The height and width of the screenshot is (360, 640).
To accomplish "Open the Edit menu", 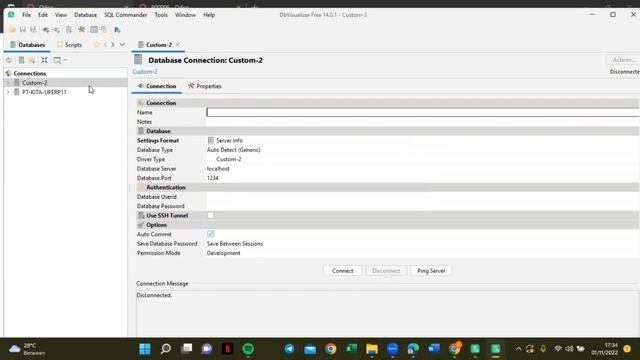I will tap(43, 15).
